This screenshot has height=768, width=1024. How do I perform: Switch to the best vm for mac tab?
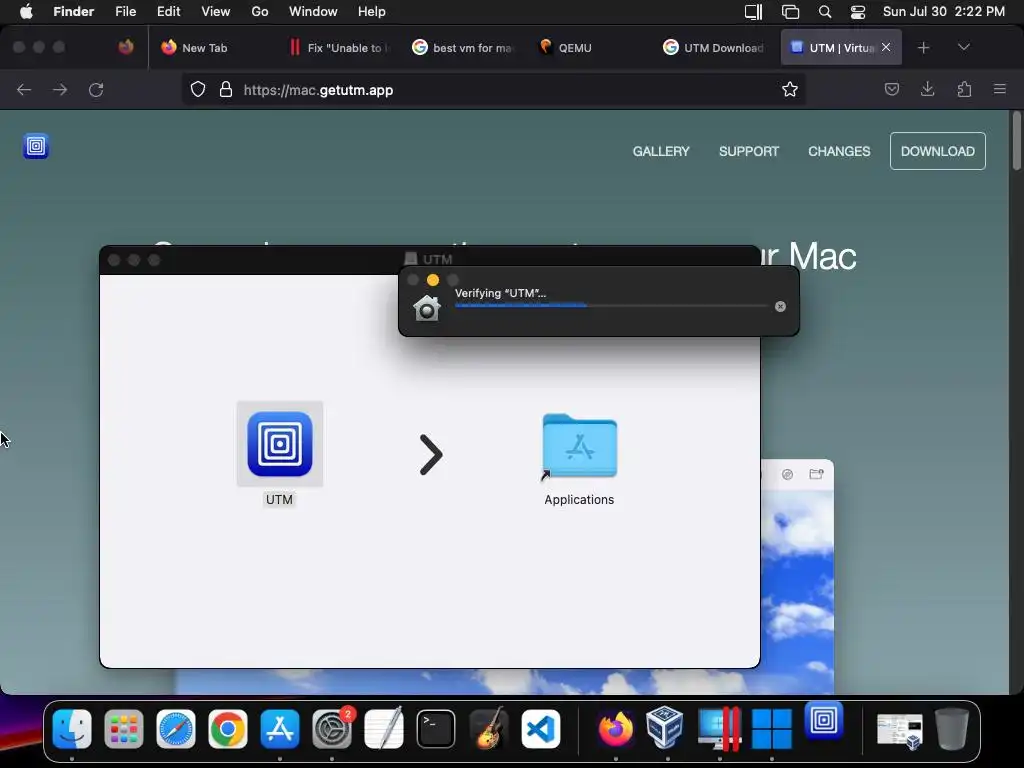[462, 48]
